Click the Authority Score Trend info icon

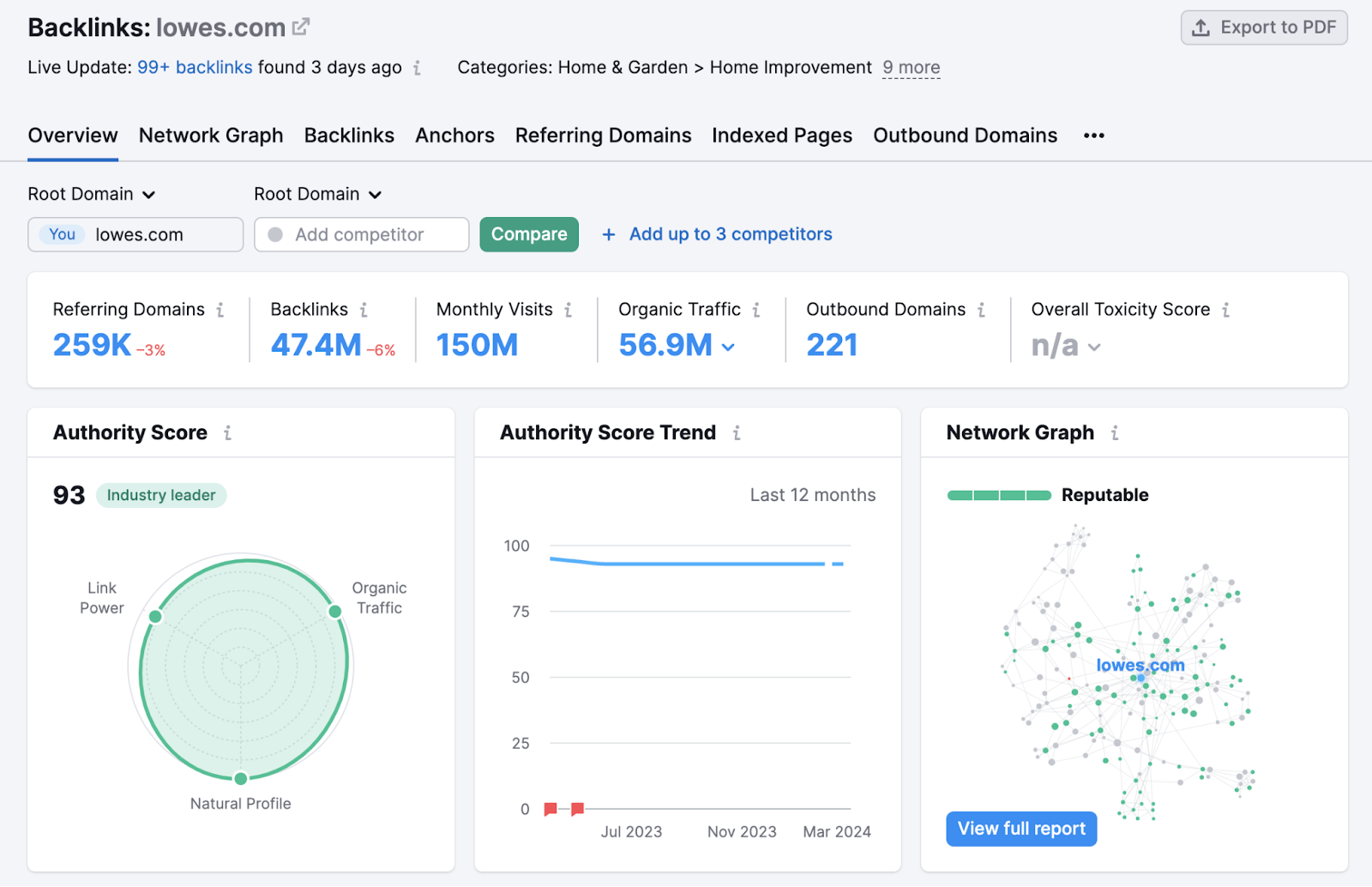(737, 432)
